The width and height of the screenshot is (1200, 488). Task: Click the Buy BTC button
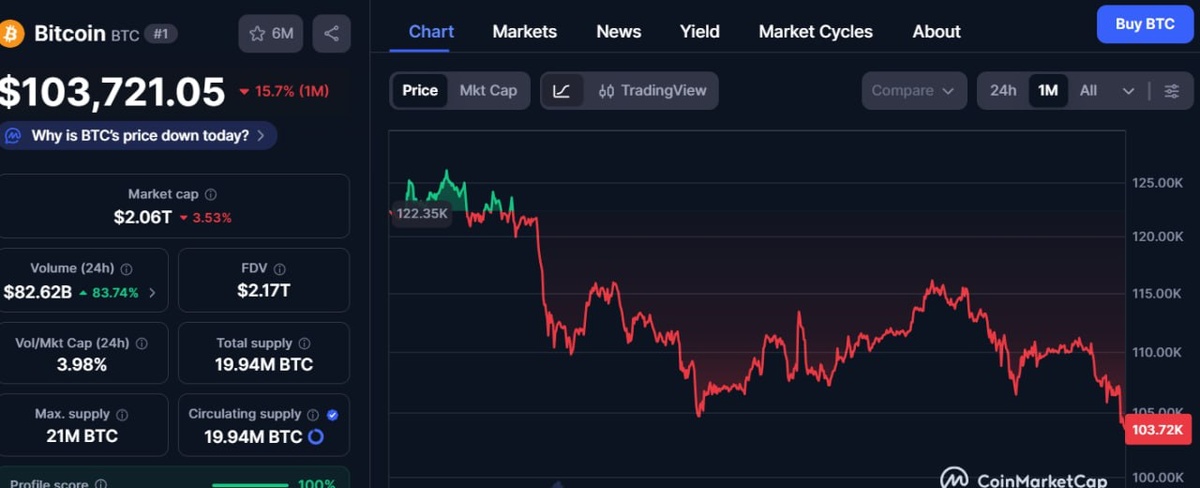[x=1145, y=24]
